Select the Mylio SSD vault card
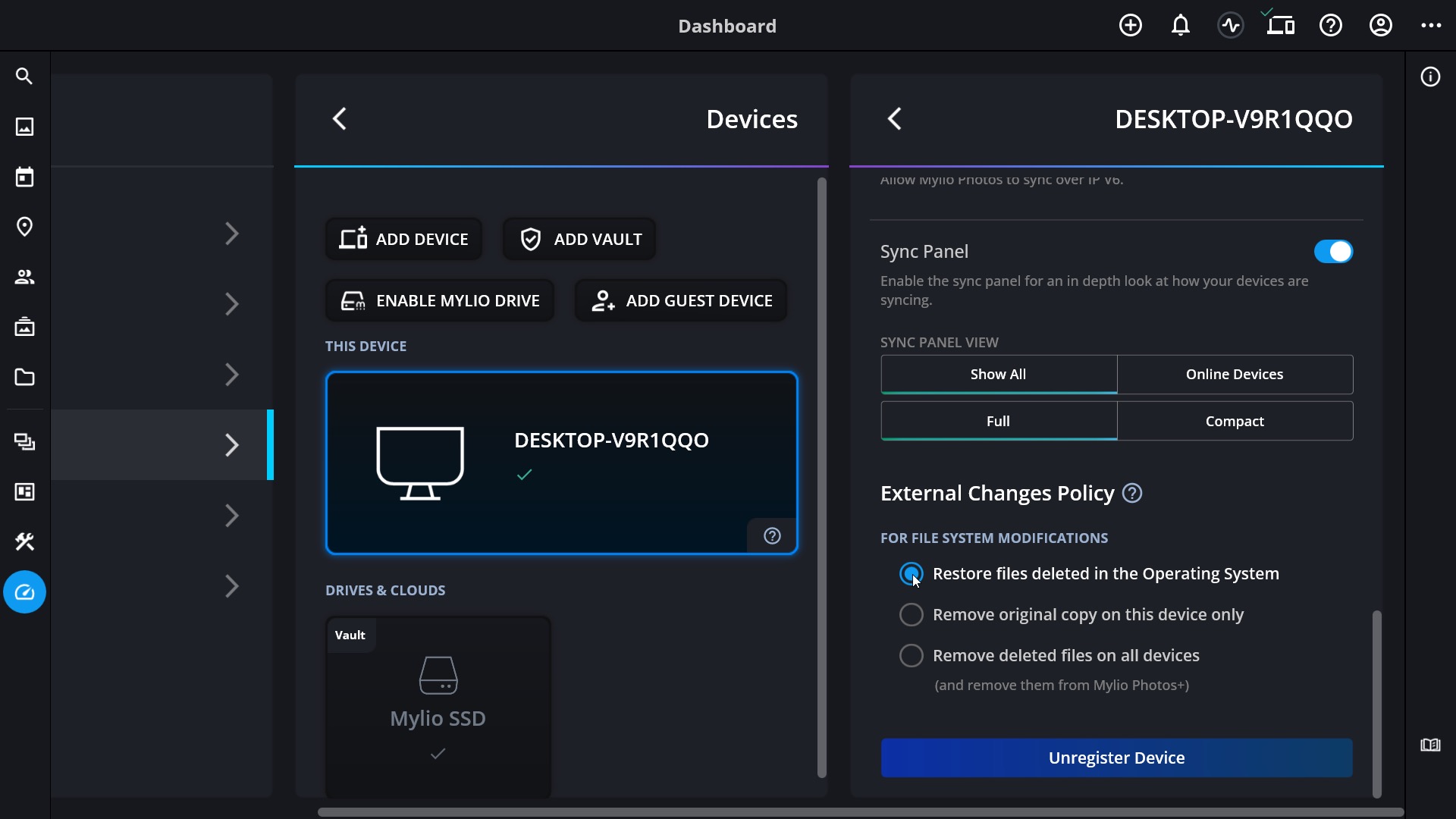The width and height of the screenshot is (1456, 819). (438, 708)
